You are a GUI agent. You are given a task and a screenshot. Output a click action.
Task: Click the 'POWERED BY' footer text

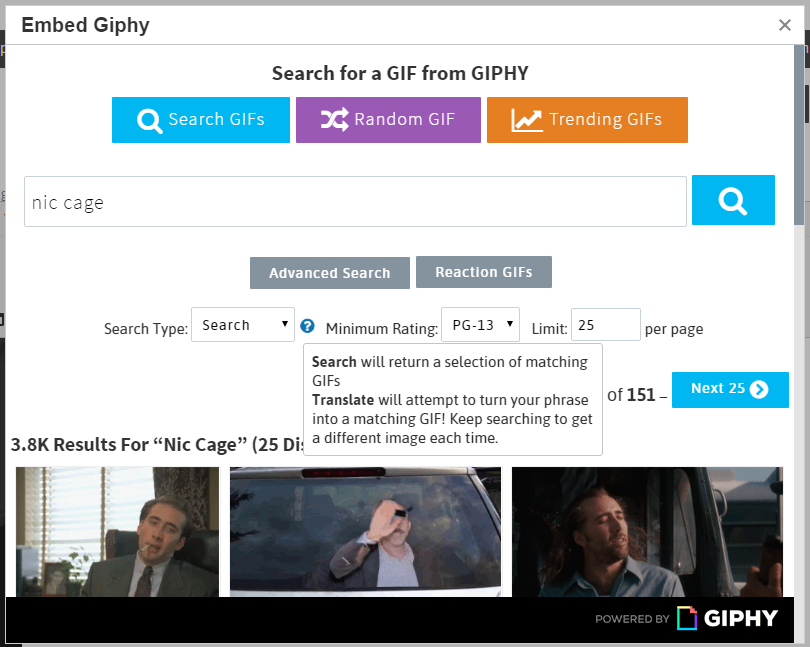[x=632, y=619]
